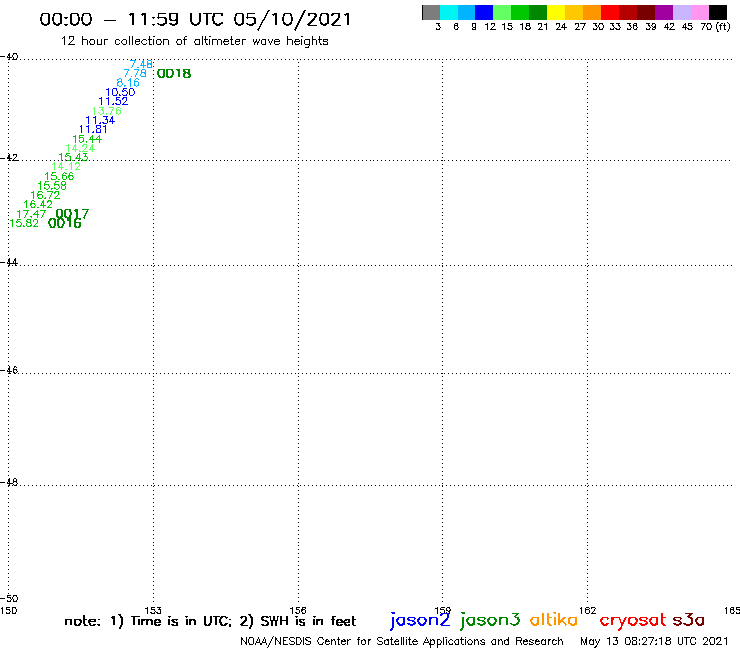Click the pure blue swatch in the legend
The width and height of the screenshot is (740, 650).
click(x=484, y=12)
